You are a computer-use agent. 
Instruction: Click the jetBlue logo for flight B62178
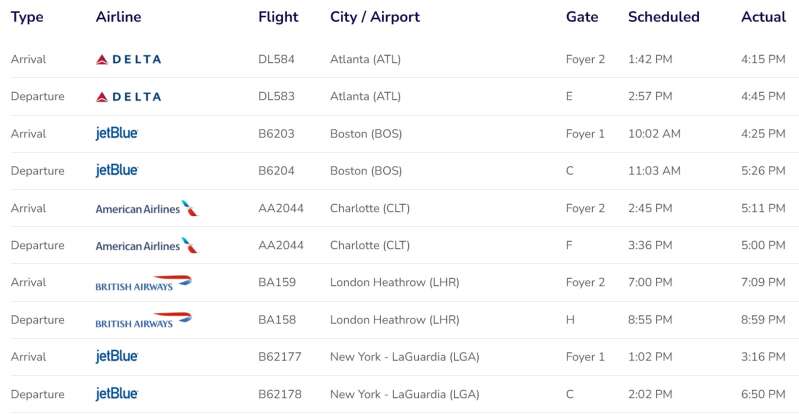tap(117, 394)
